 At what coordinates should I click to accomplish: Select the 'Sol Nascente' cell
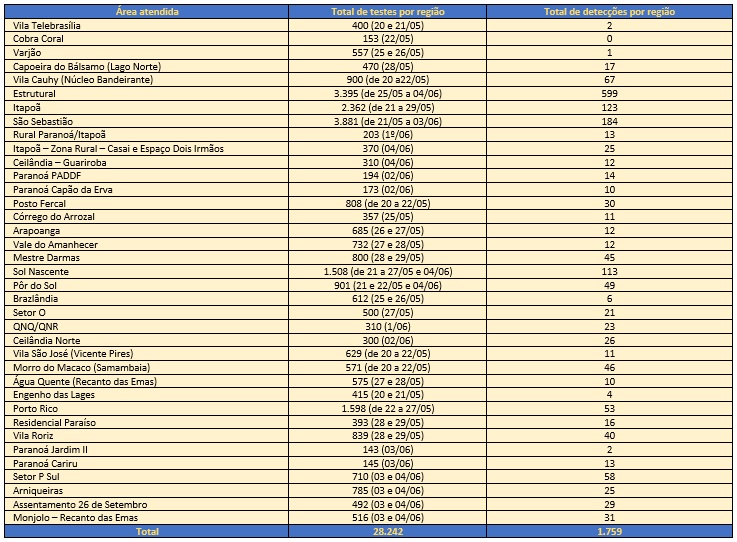[x=147, y=272]
